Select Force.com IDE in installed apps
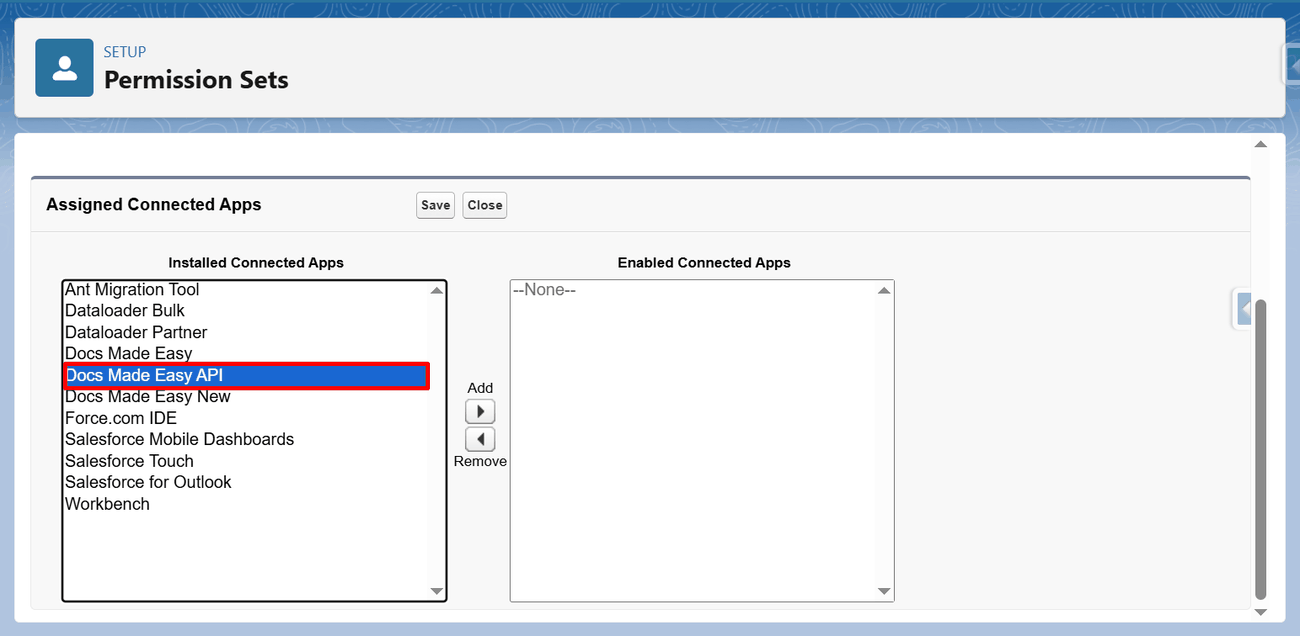1300x636 pixels. click(246, 418)
